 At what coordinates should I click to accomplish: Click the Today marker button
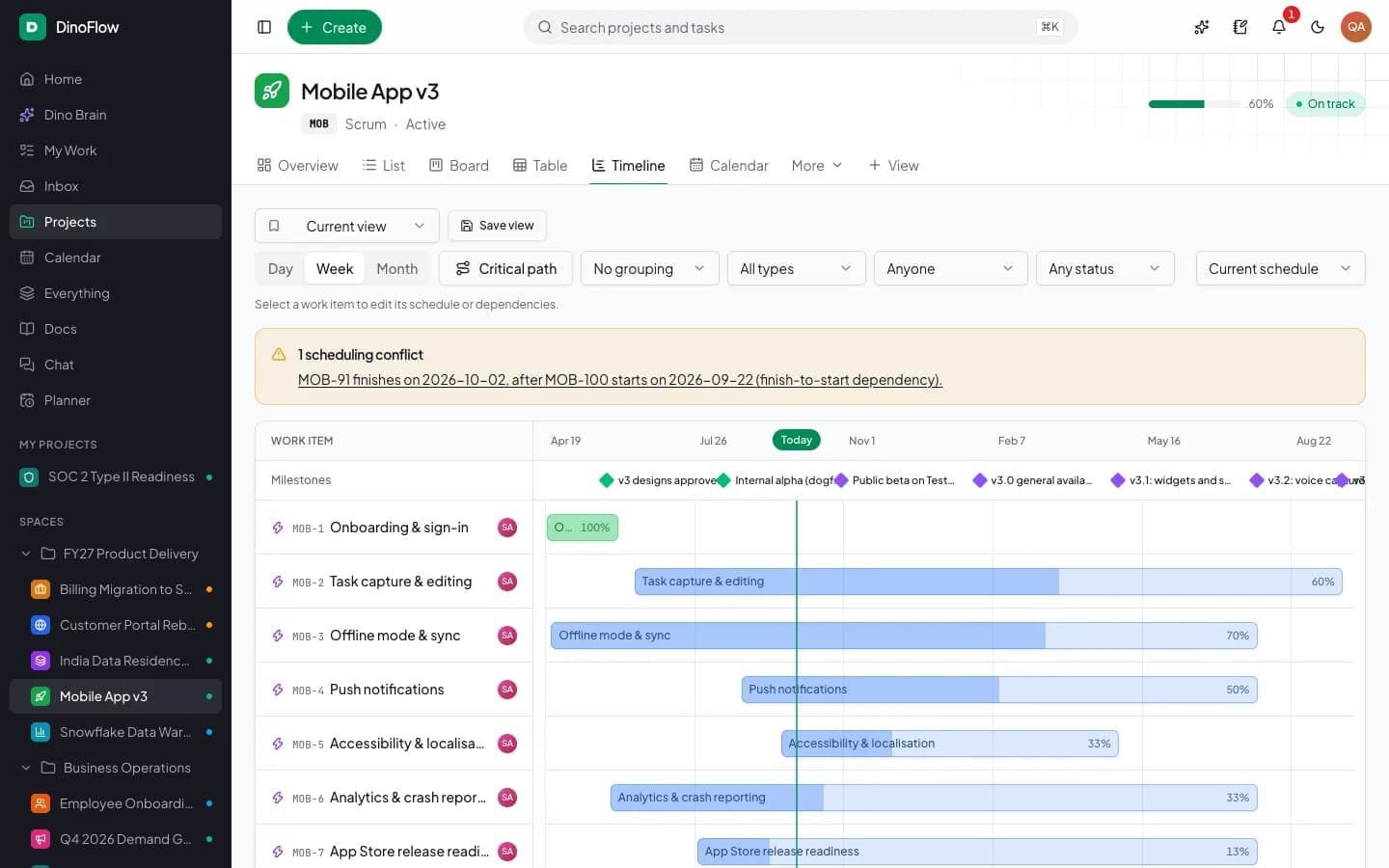(797, 440)
